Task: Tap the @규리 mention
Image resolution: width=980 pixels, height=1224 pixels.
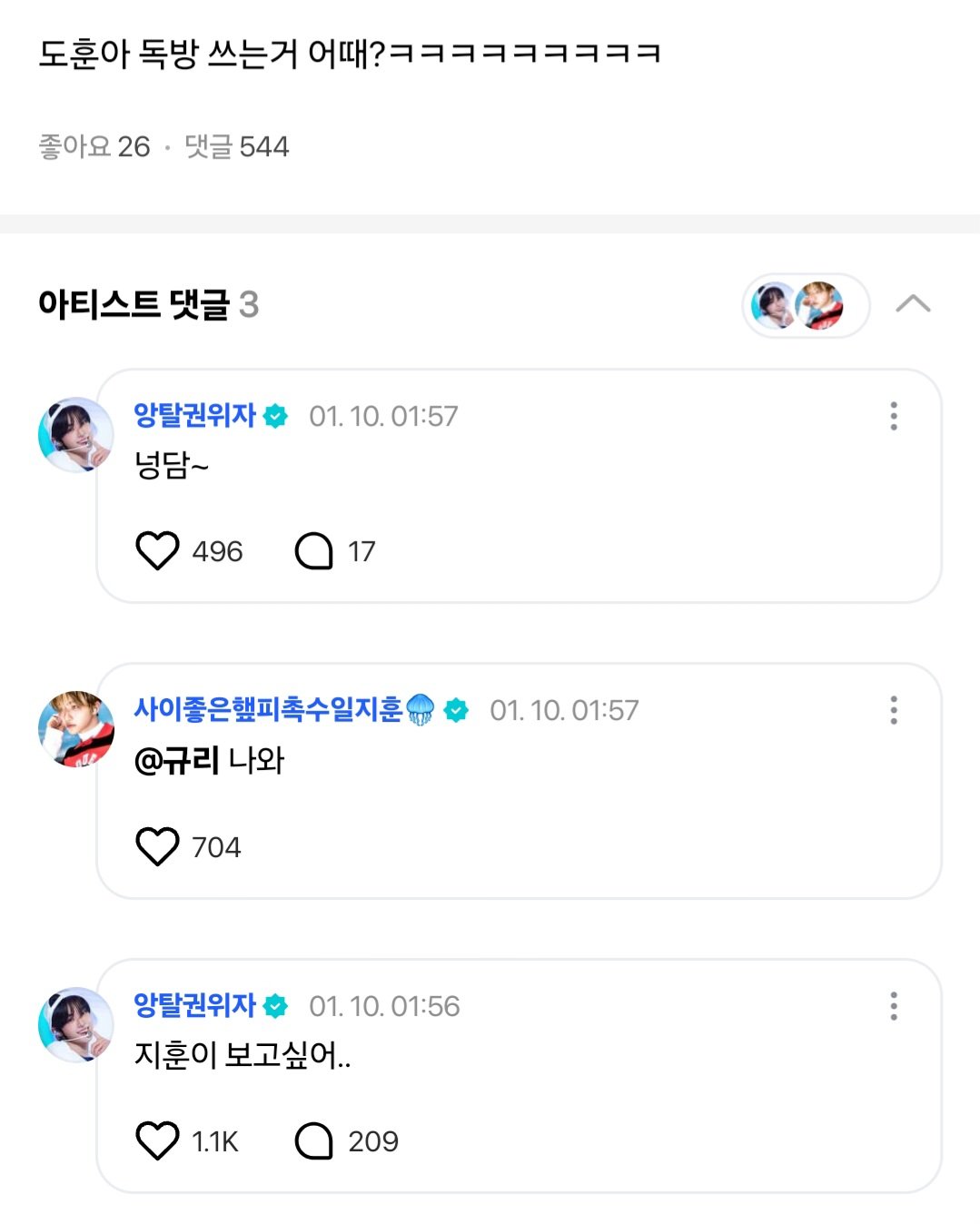Action: [177, 760]
